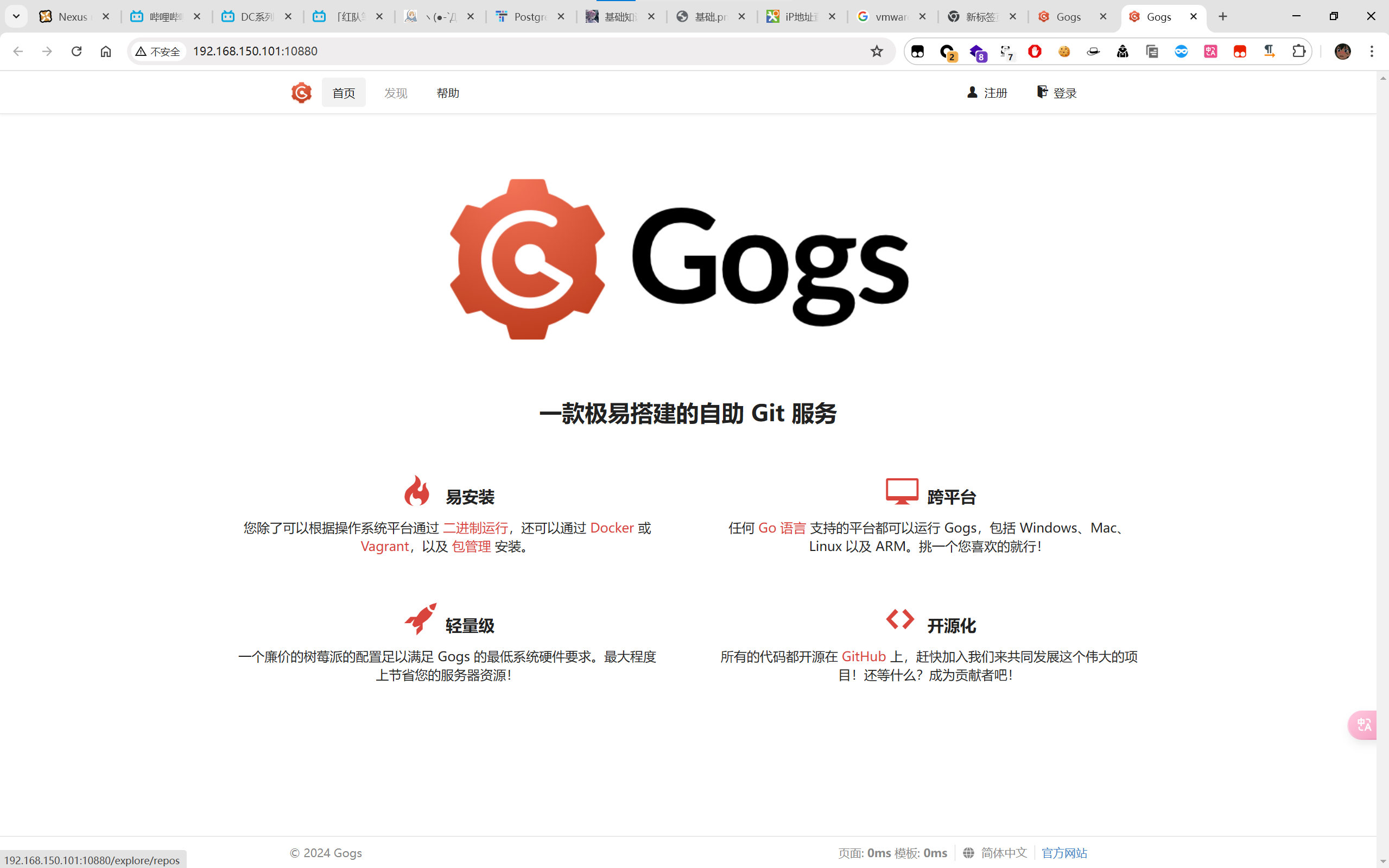Open the pink translate extension in toolbar
This screenshot has height=868, width=1389.
(1210, 52)
